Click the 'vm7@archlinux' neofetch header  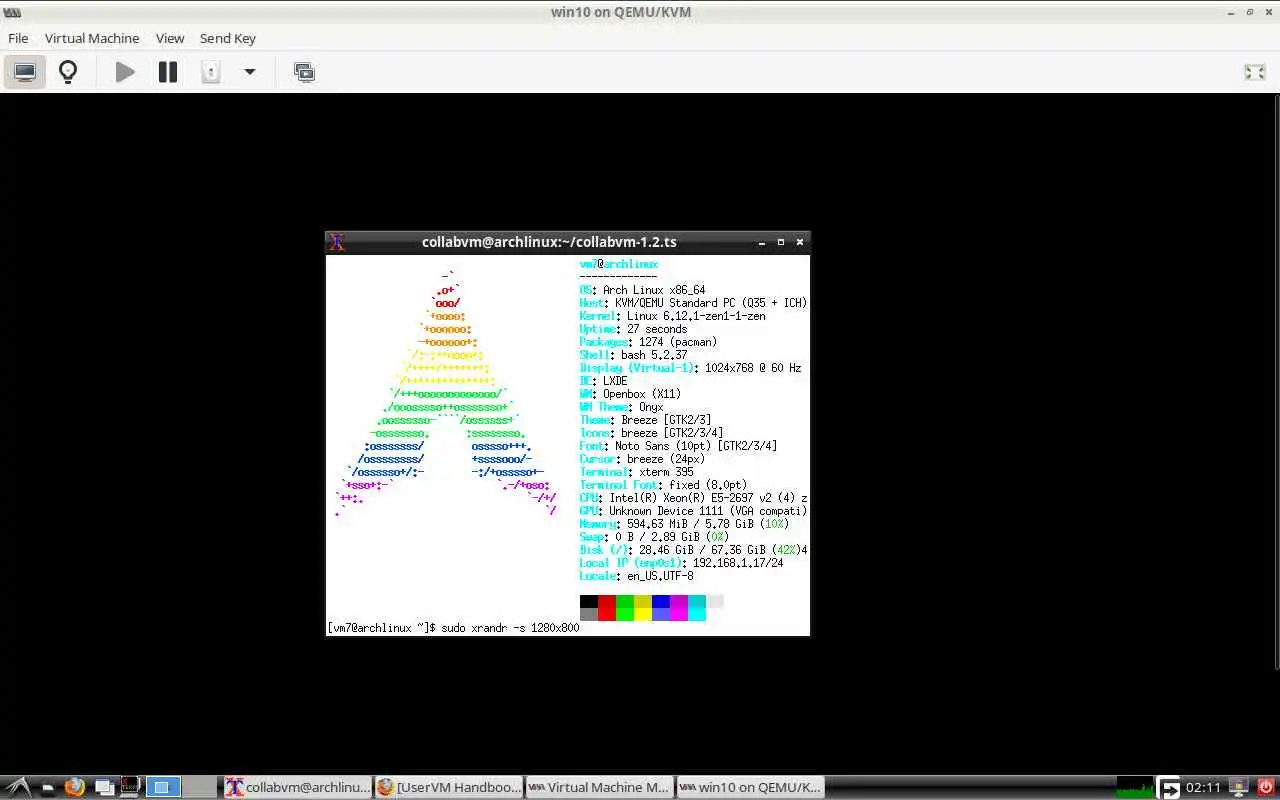pyautogui.click(x=618, y=264)
